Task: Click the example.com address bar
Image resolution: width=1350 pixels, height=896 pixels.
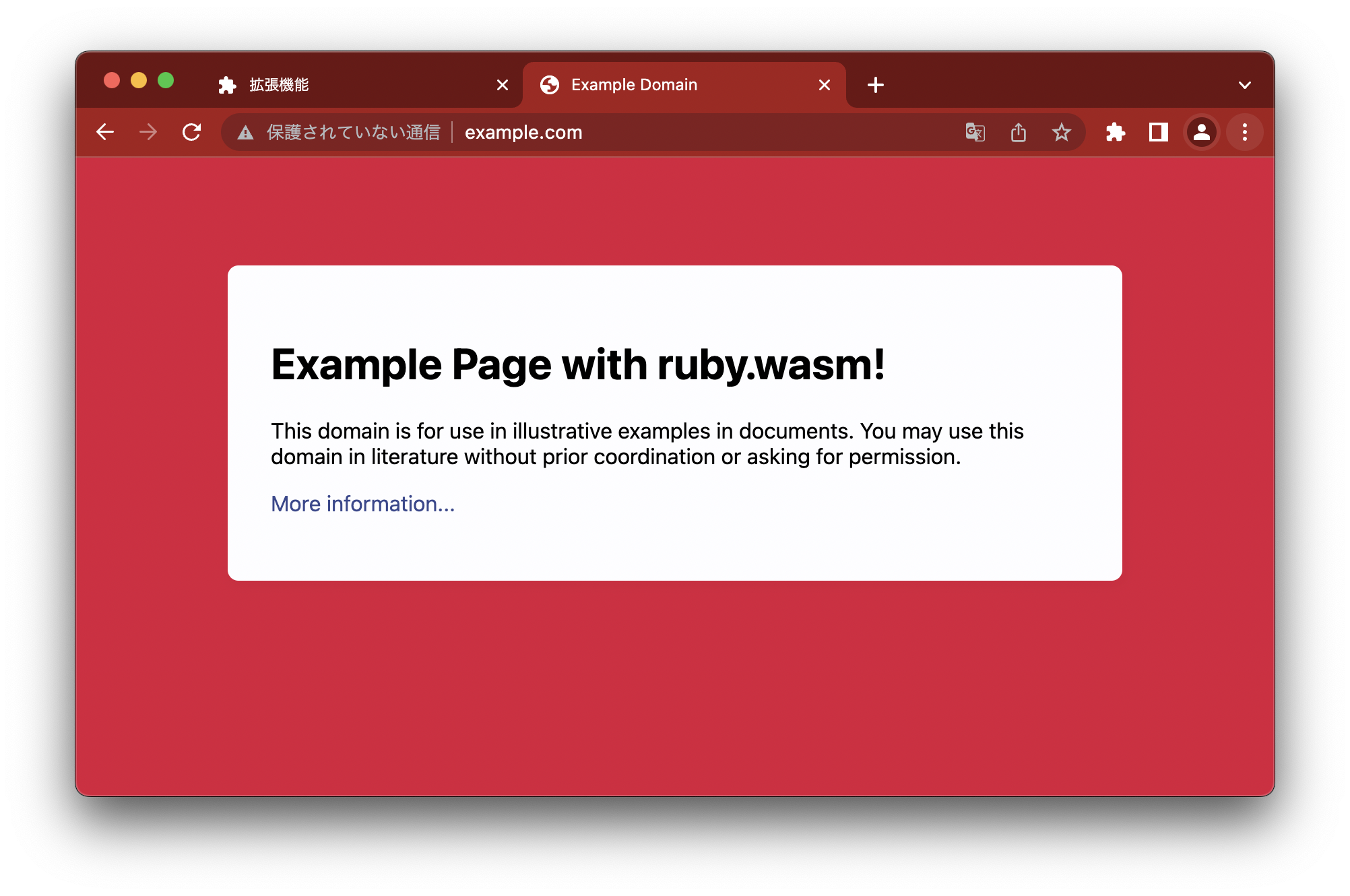Action: pyautogui.click(x=653, y=132)
